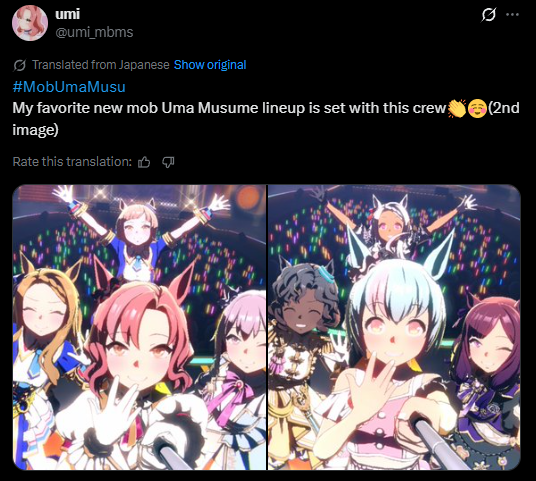Click the "Translated from Japanese" label

(x=100, y=65)
